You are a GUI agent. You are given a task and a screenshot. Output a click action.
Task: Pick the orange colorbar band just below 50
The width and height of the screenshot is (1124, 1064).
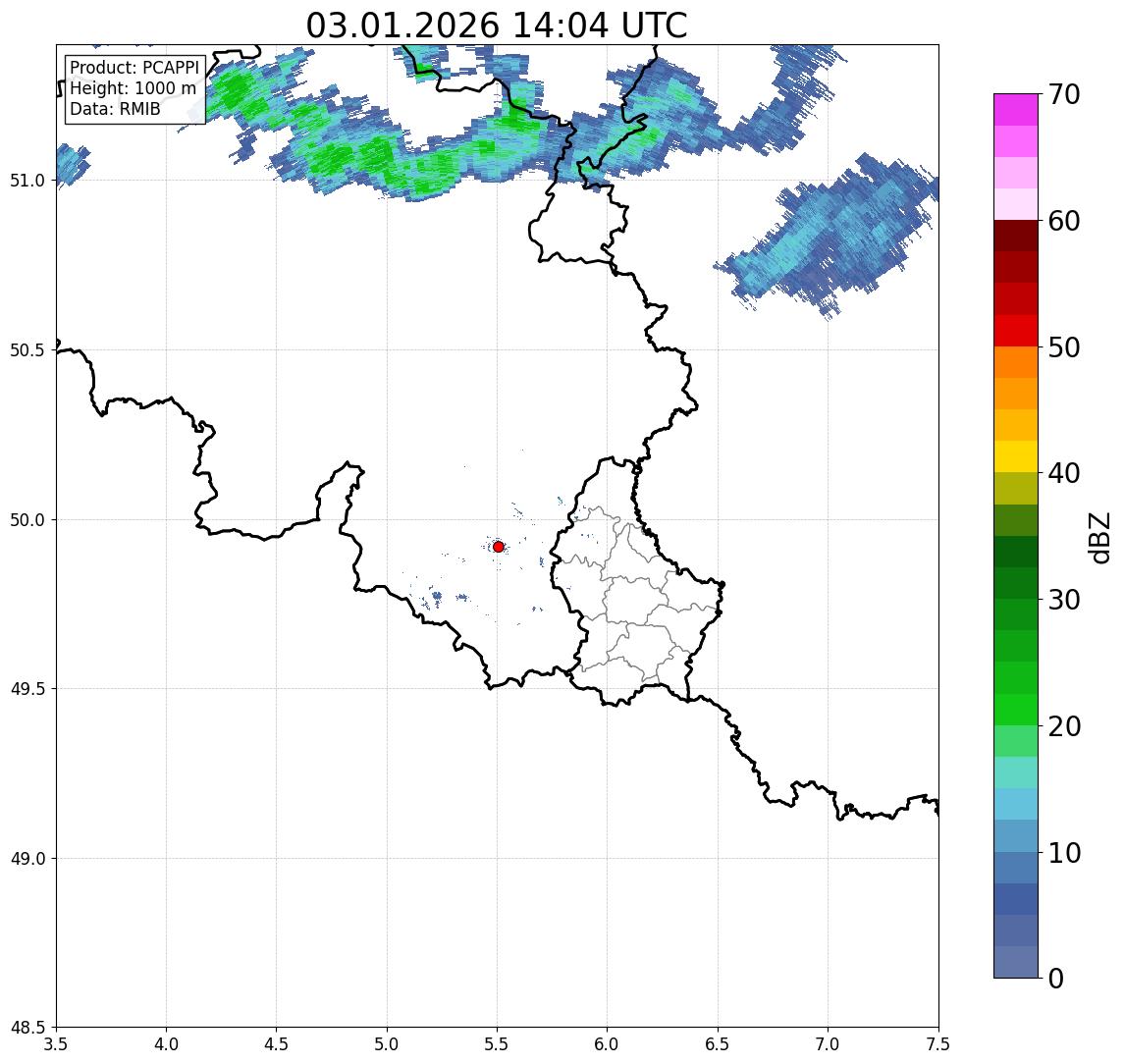click(1016, 362)
